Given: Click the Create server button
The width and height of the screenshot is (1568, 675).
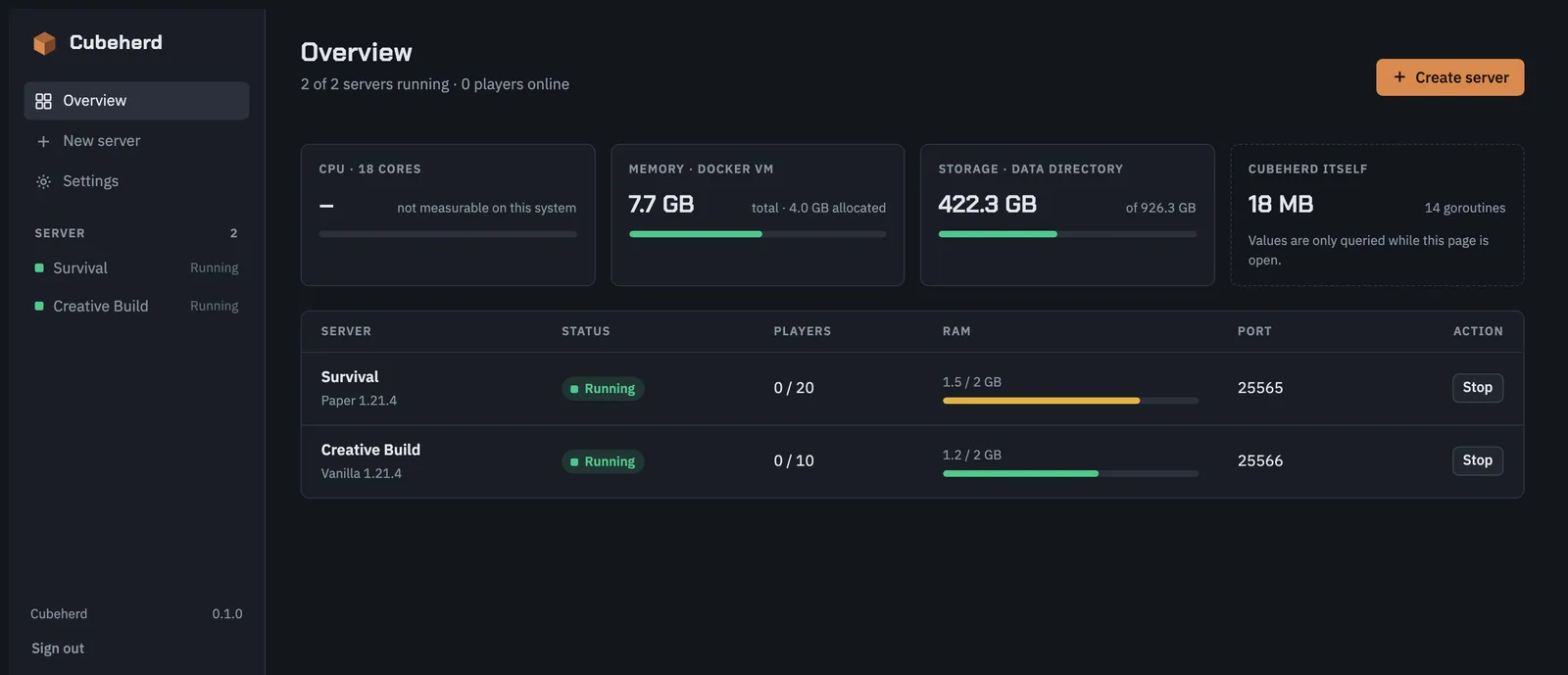Looking at the screenshot, I should (1449, 77).
